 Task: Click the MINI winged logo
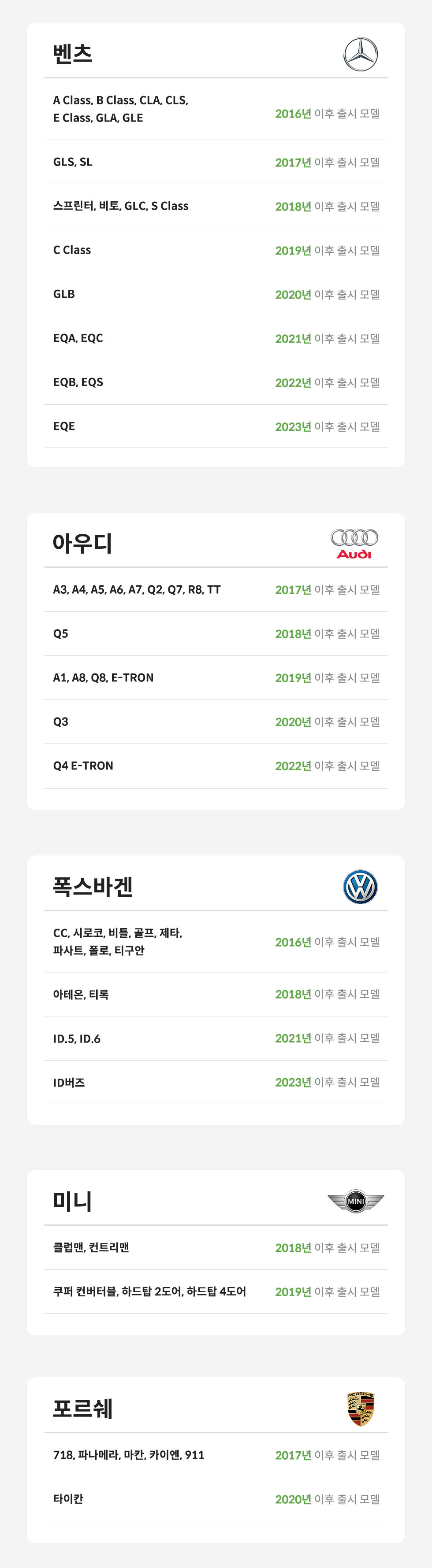(356, 1201)
